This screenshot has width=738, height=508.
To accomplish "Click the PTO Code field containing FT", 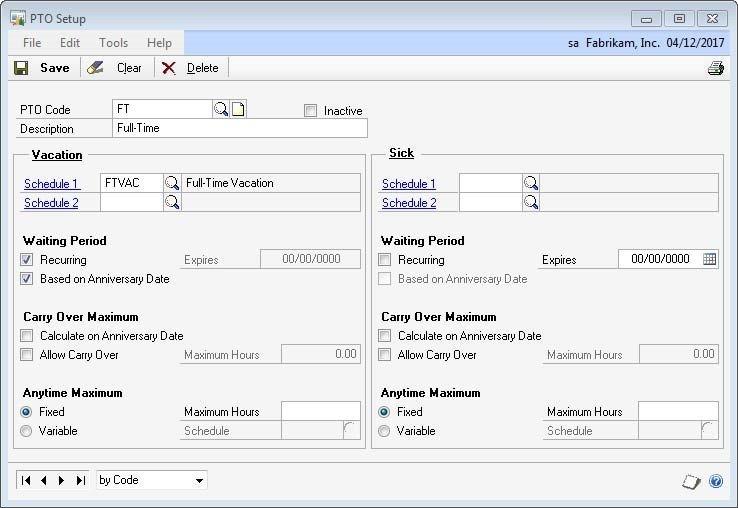I will pos(162,109).
